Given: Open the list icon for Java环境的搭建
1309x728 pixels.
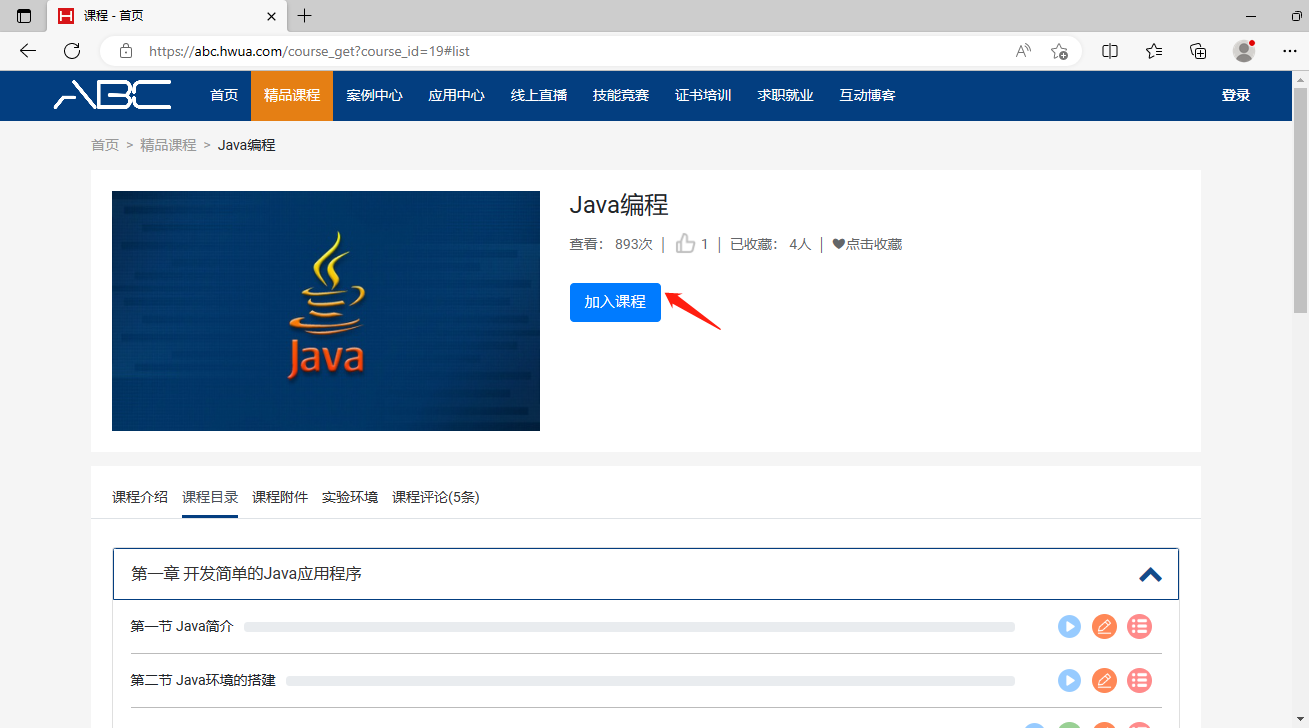Looking at the screenshot, I should pos(1139,681).
